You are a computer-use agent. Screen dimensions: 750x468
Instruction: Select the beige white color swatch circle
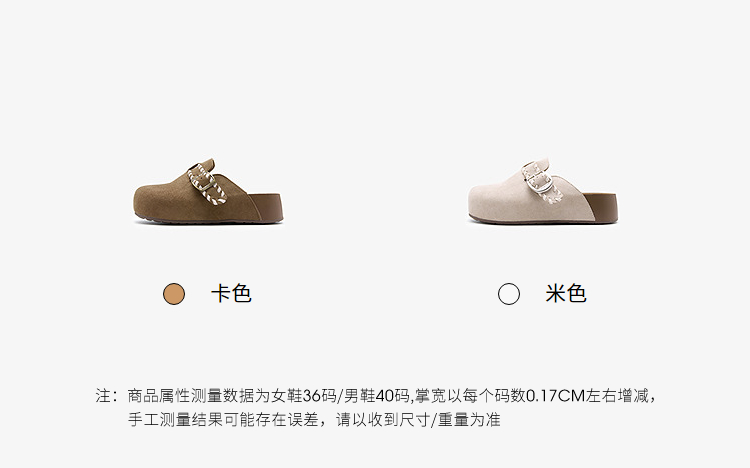click(508, 294)
